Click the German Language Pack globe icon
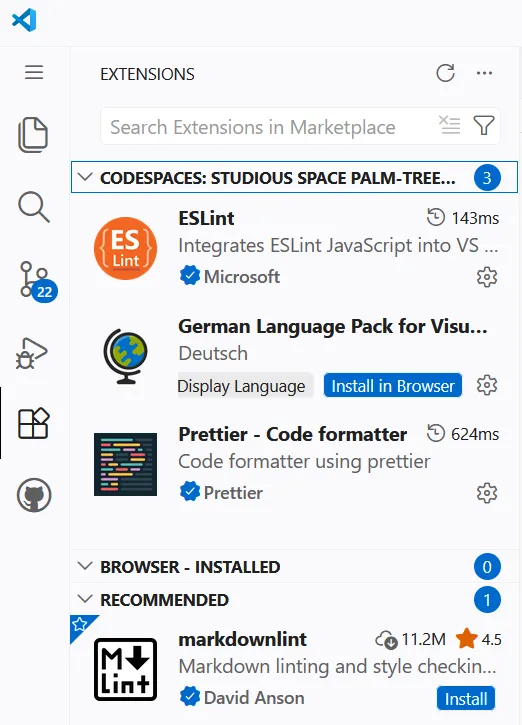The width and height of the screenshot is (522, 725). pyautogui.click(x=125, y=356)
